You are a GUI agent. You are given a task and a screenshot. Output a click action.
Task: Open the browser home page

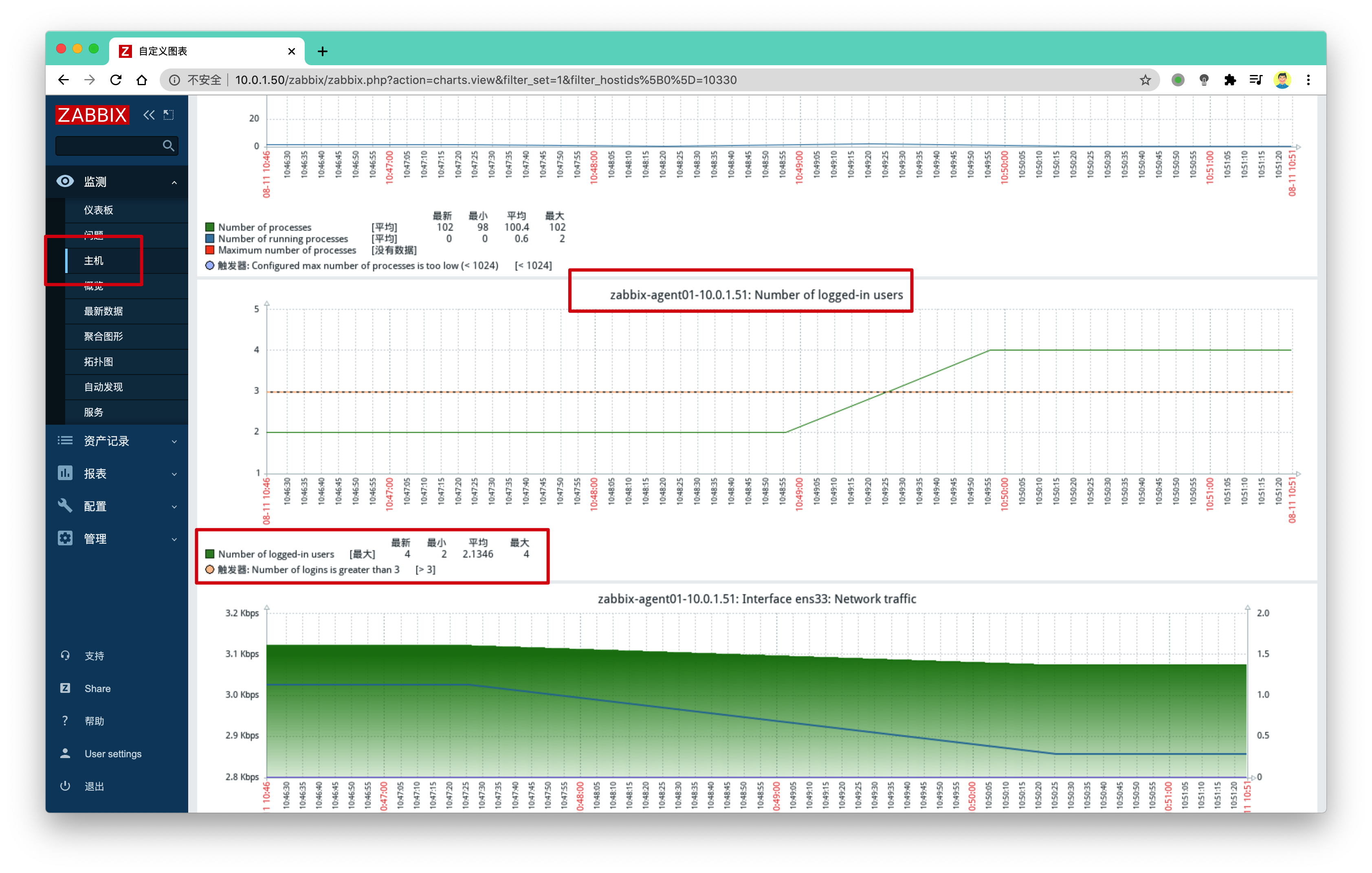pos(142,80)
